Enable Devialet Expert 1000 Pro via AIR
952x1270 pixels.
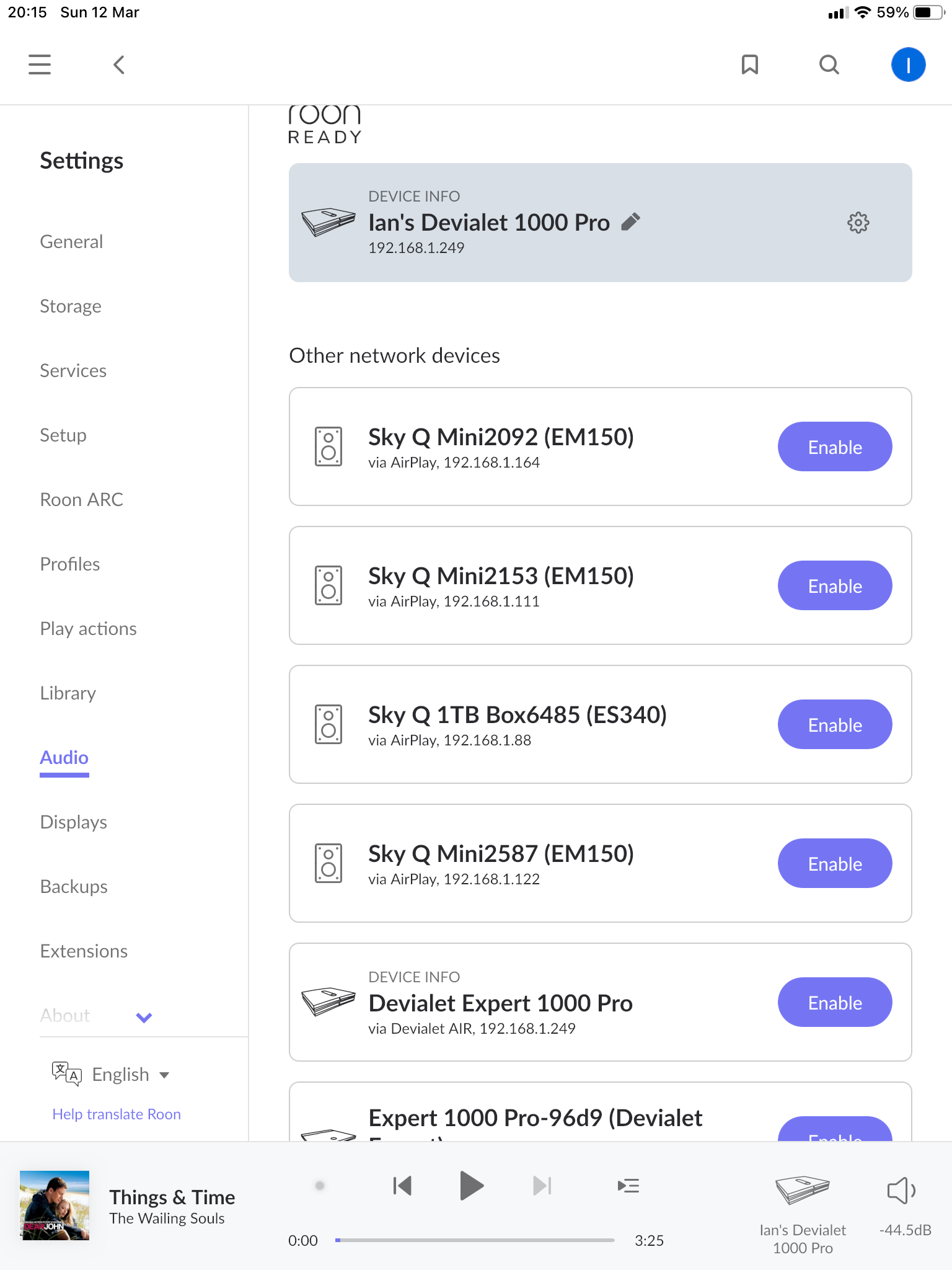835,1003
